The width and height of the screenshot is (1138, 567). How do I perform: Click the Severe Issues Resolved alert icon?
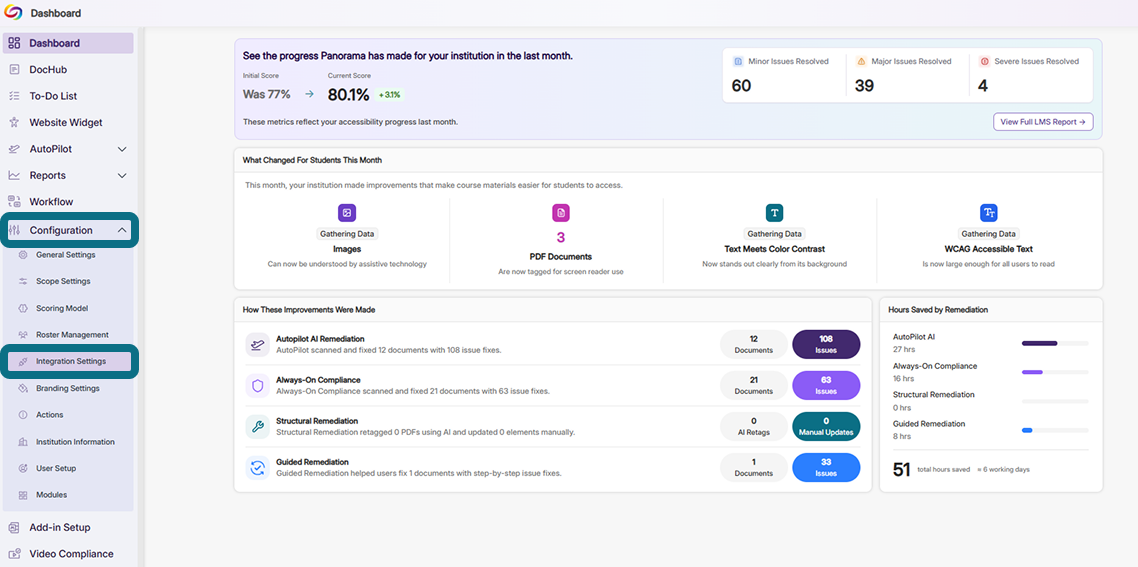[x=984, y=62]
